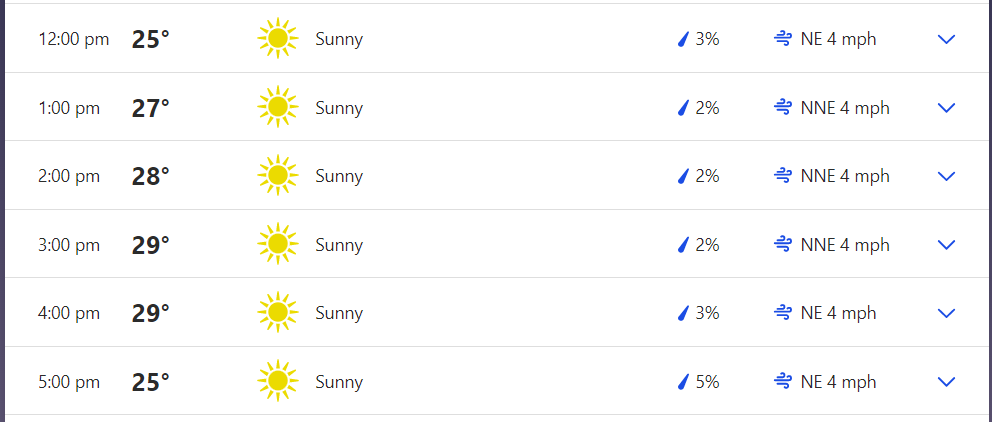Click the raindrop icon next to 5%

[x=683, y=382]
